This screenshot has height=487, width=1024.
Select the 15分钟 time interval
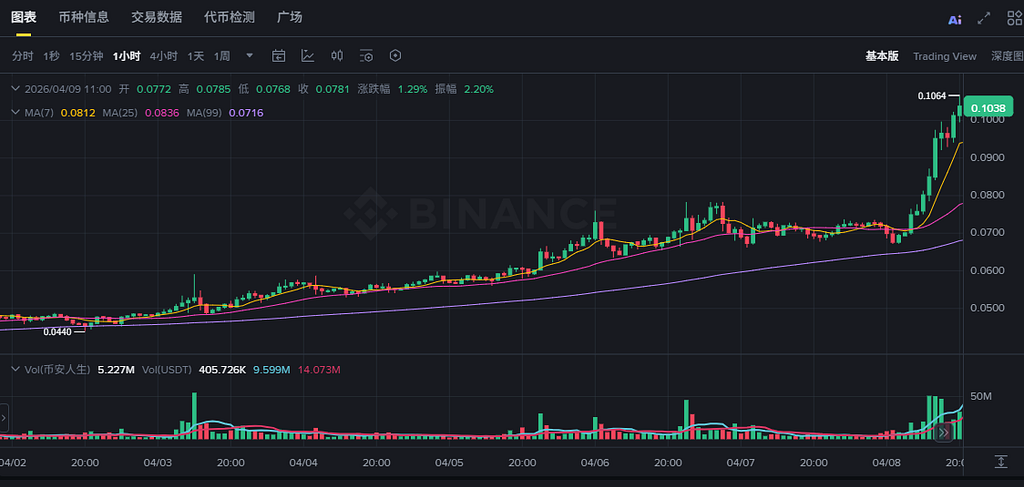click(86, 56)
